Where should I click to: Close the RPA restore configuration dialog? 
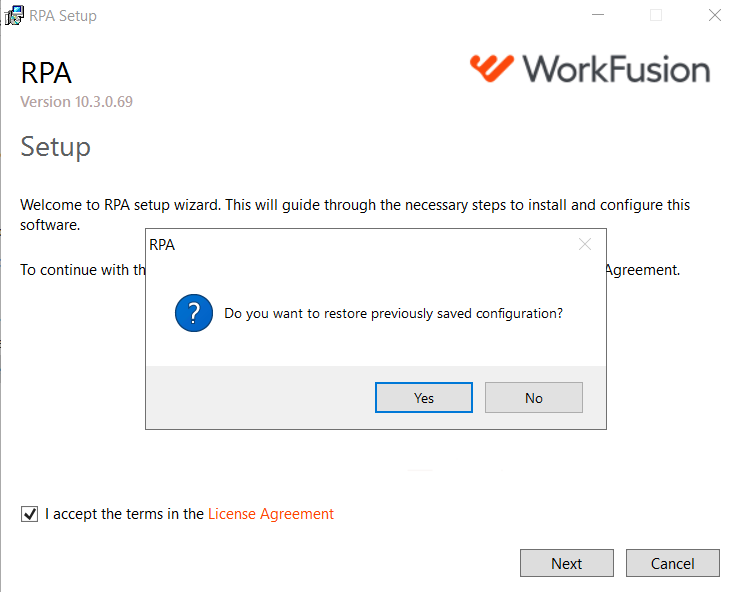click(585, 244)
